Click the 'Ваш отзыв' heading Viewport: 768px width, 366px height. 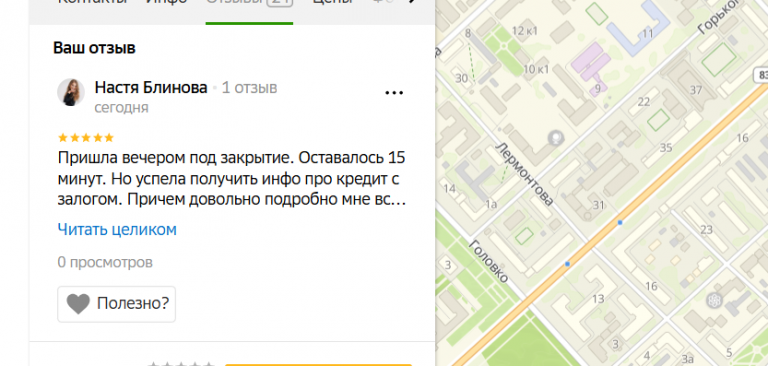click(94, 48)
